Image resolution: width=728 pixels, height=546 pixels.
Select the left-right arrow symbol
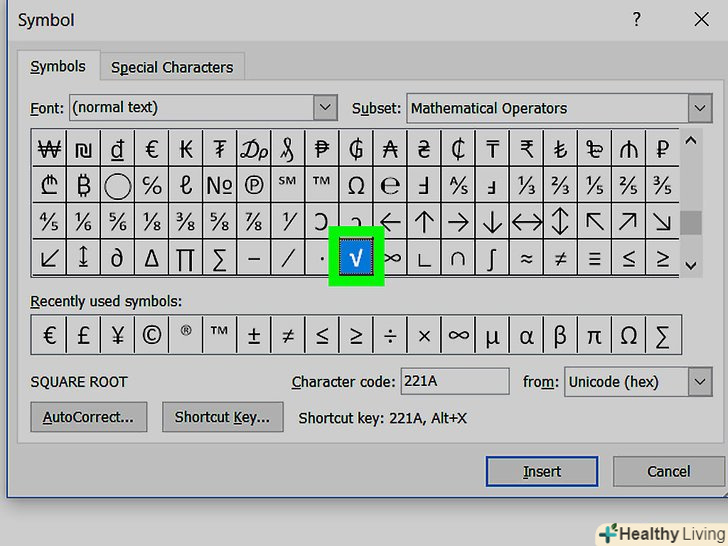click(x=526, y=221)
